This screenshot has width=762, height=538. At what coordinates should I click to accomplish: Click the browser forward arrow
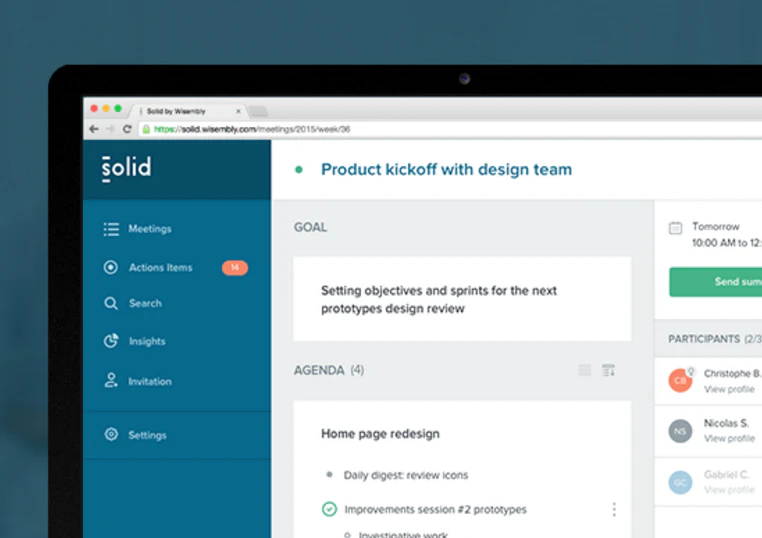click(x=110, y=129)
